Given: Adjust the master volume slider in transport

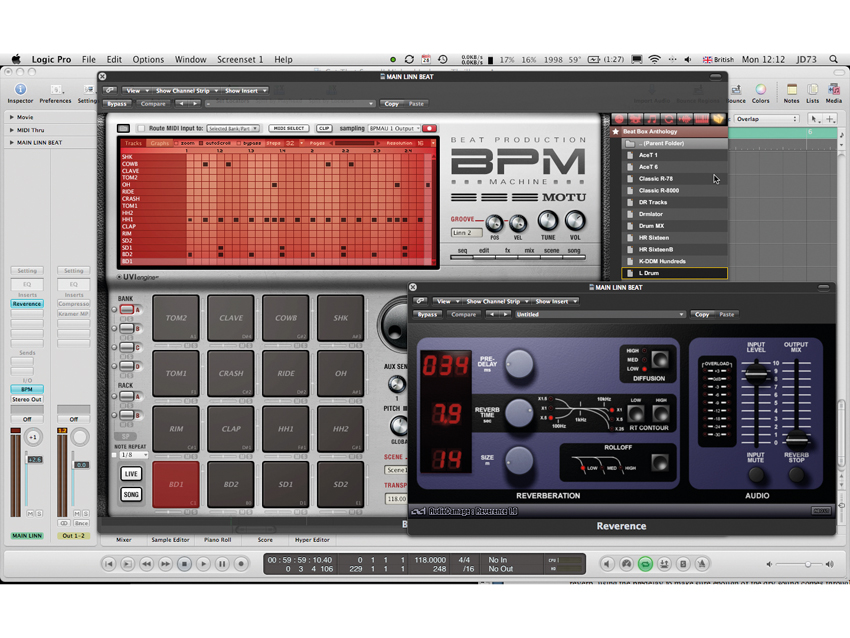Looking at the screenshot, I should (808, 564).
